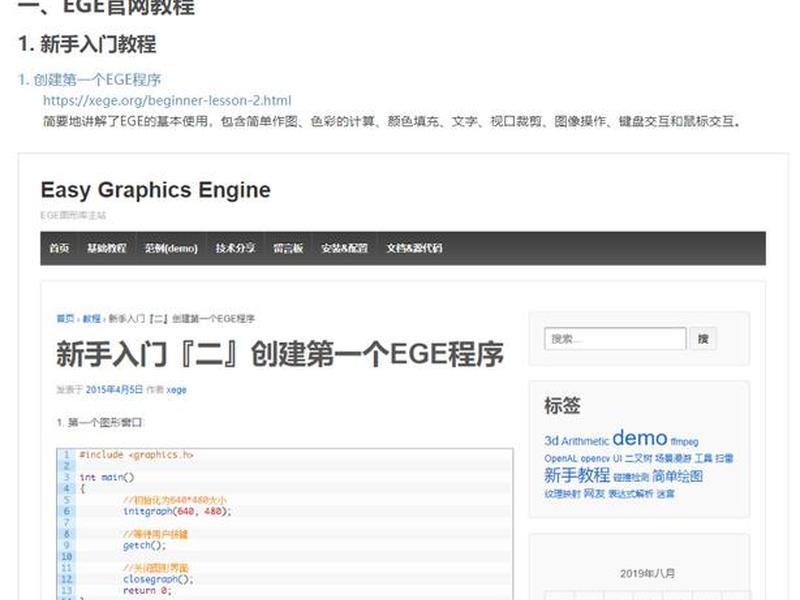Select the 表达式解析 tag

[631, 493]
